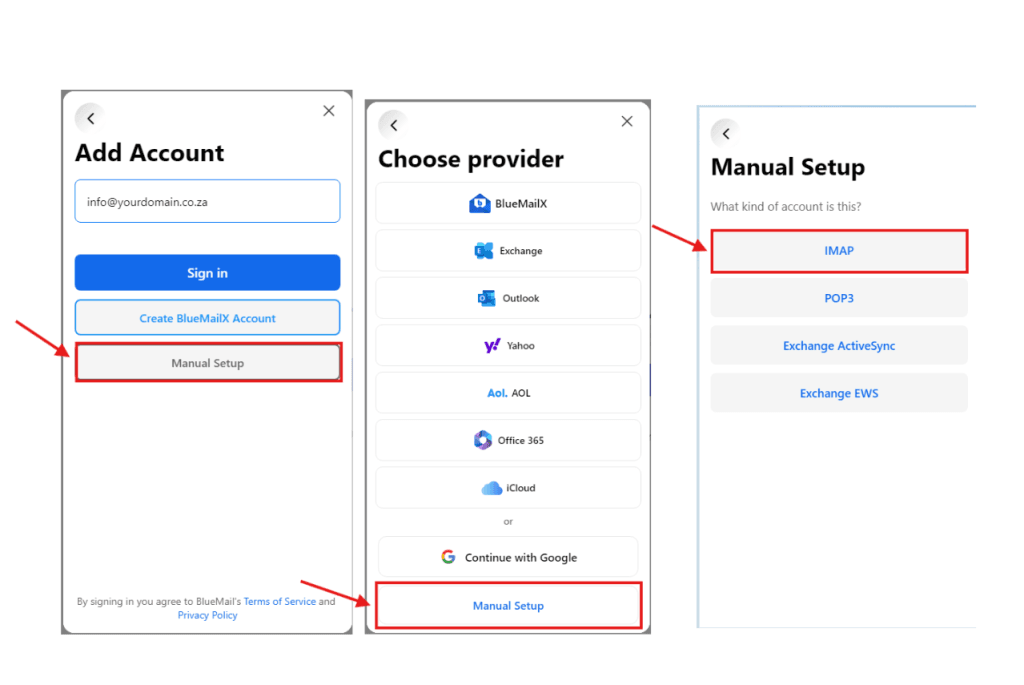Pick Outlook from provider list
1024x685 pixels.
508,298
